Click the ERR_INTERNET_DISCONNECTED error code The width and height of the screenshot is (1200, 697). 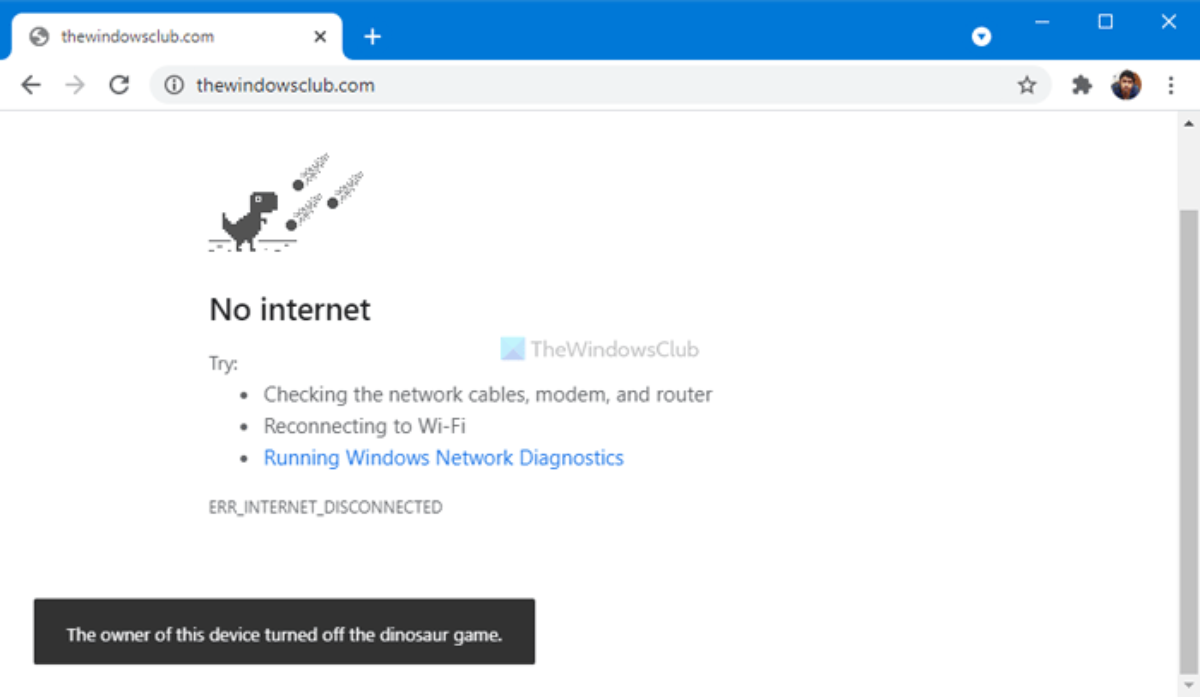click(x=326, y=508)
